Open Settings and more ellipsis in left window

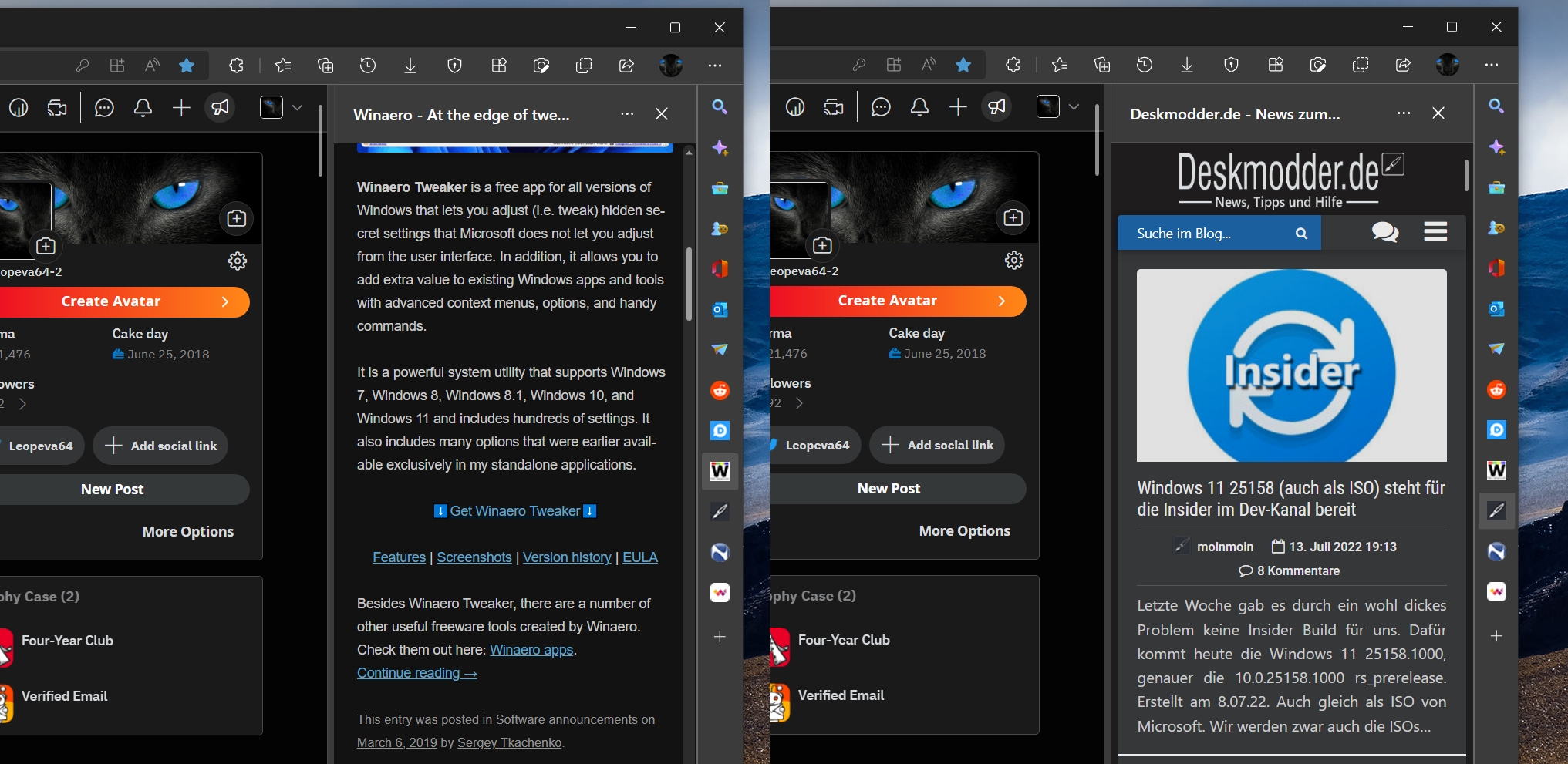click(x=715, y=66)
